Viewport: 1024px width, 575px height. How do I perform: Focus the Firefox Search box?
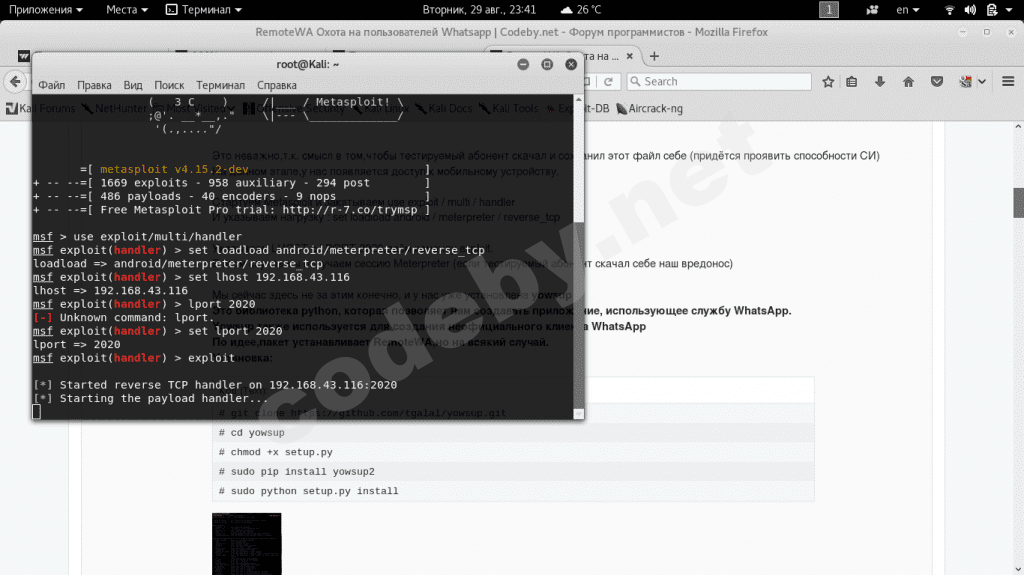[x=719, y=82]
